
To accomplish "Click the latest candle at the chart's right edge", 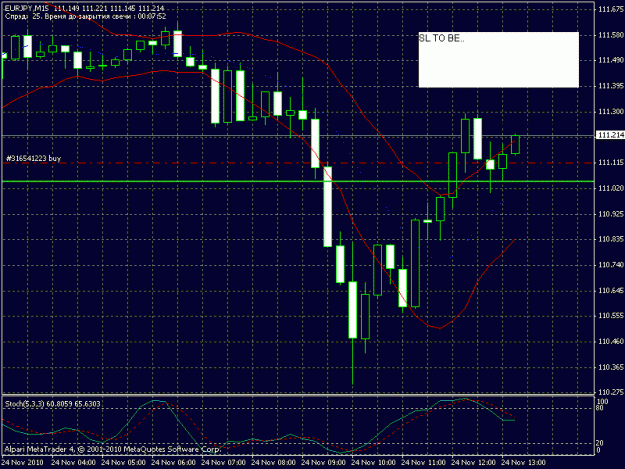I will 515,144.
